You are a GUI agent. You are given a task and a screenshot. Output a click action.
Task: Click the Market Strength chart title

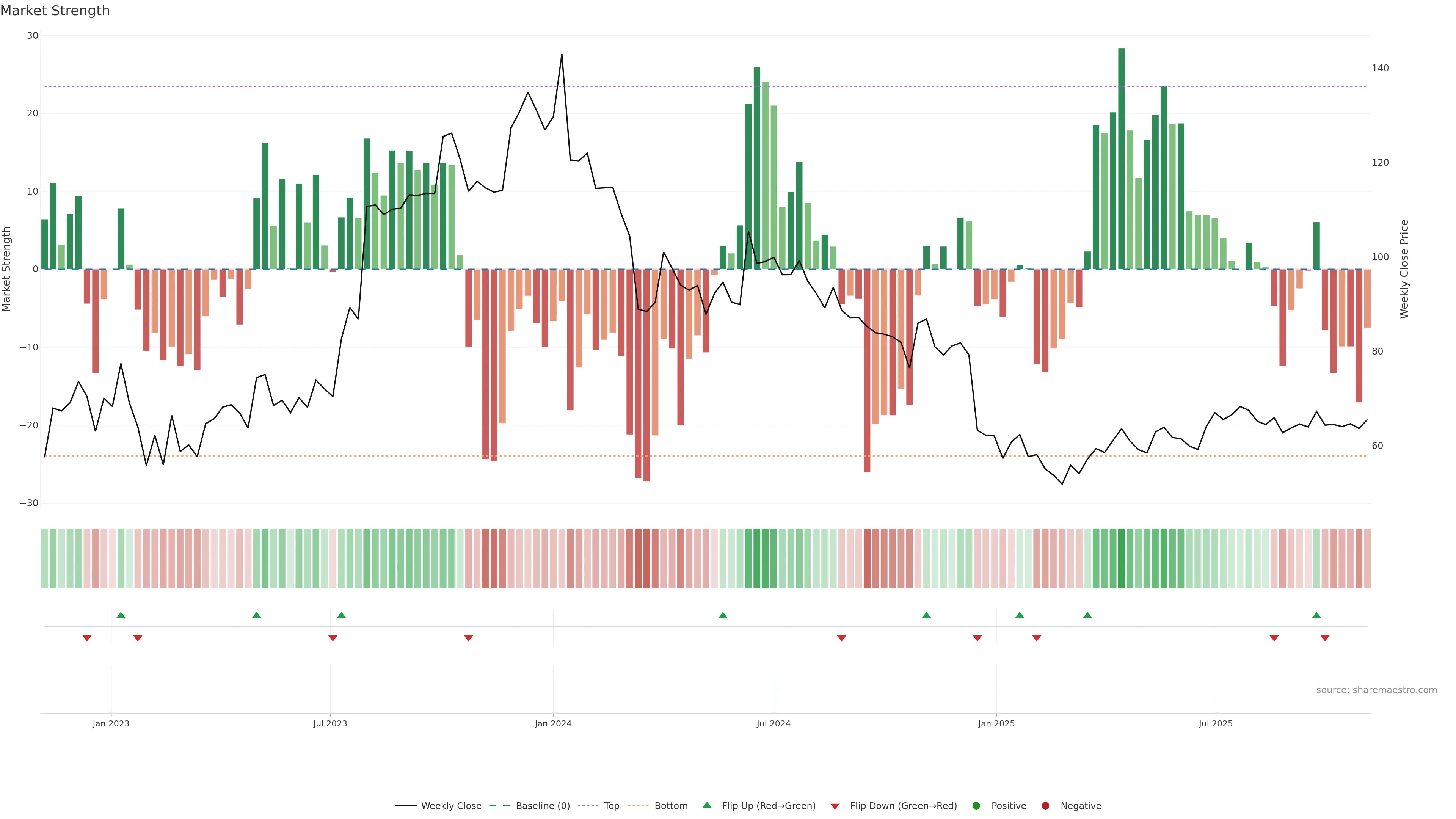[x=55, y=11]
